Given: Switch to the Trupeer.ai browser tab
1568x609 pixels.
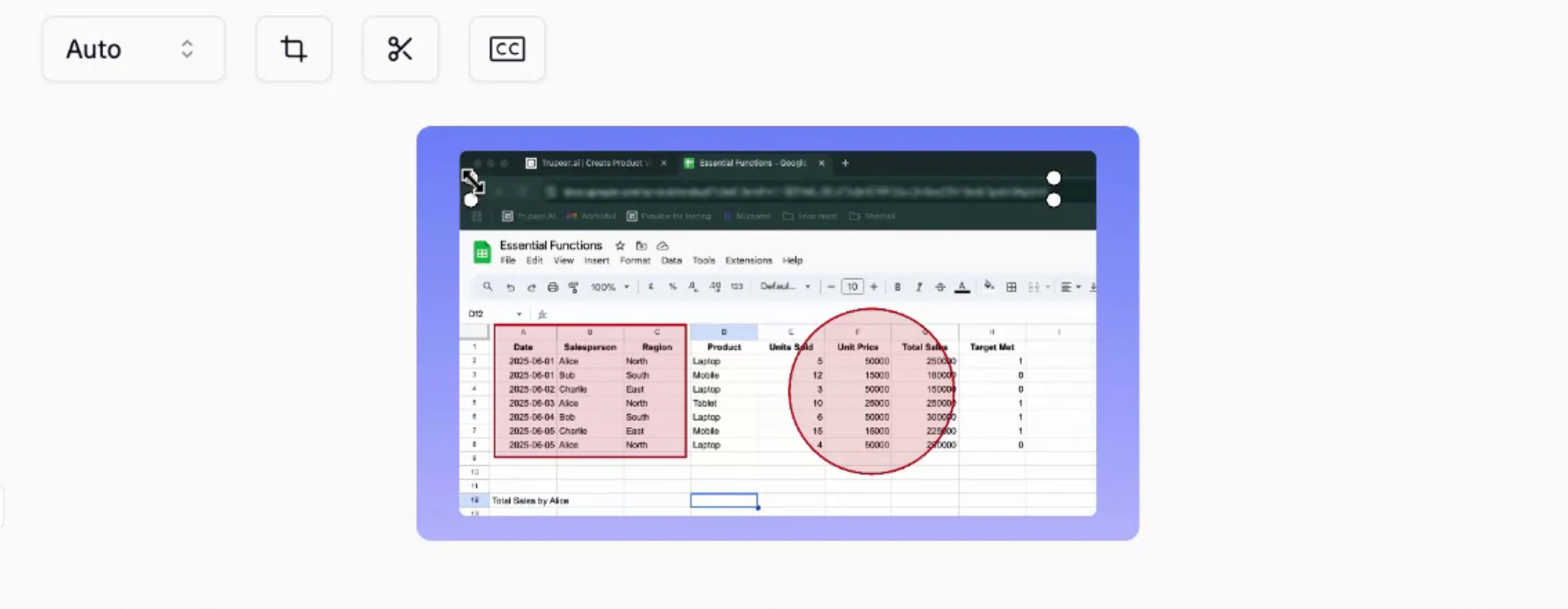Looking at the screenshot, I should coord(595,163).
